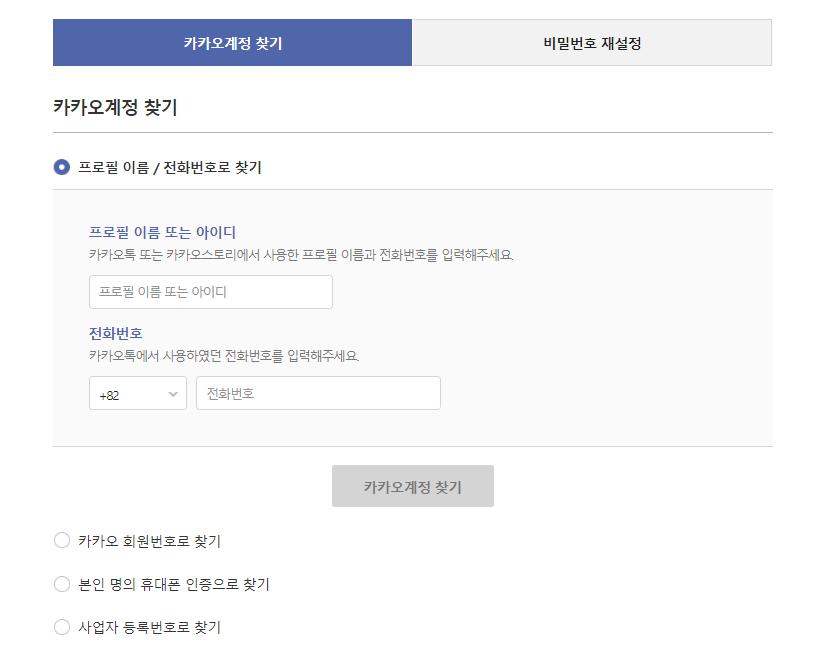
Task: Click the hint 카카오톡에서 사용하였던 전화번호를 입력해주세요
Action: [x=224, y=356]
